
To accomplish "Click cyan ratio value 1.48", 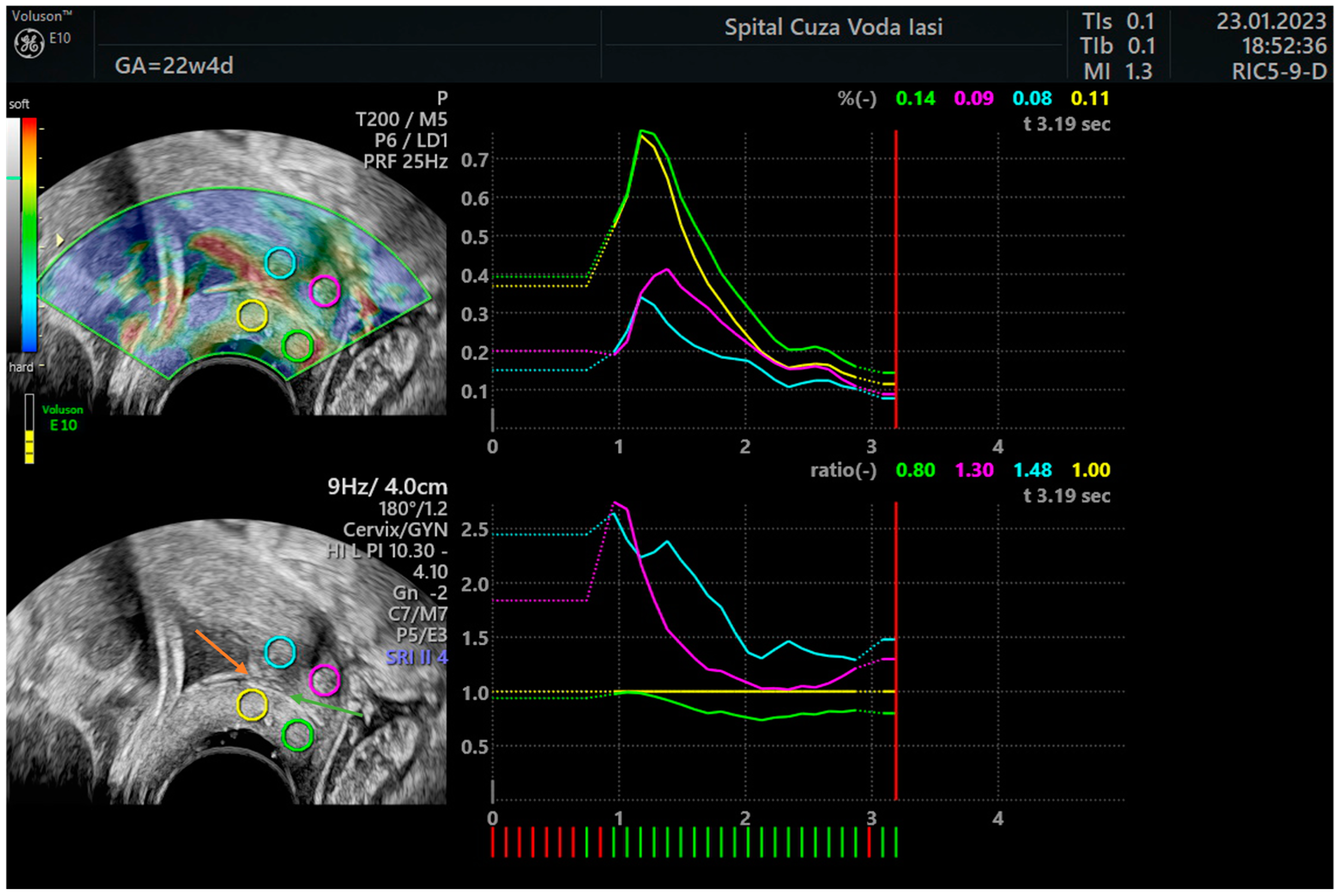I will tap(1032, 470).
